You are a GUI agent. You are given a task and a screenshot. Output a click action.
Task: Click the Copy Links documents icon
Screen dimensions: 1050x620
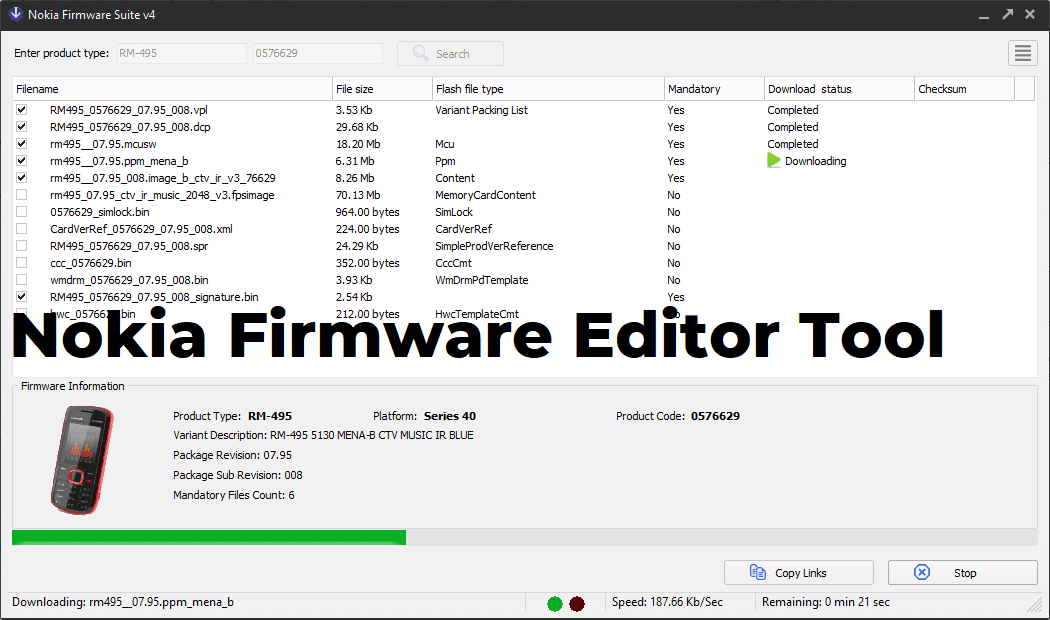coord(757,572)
